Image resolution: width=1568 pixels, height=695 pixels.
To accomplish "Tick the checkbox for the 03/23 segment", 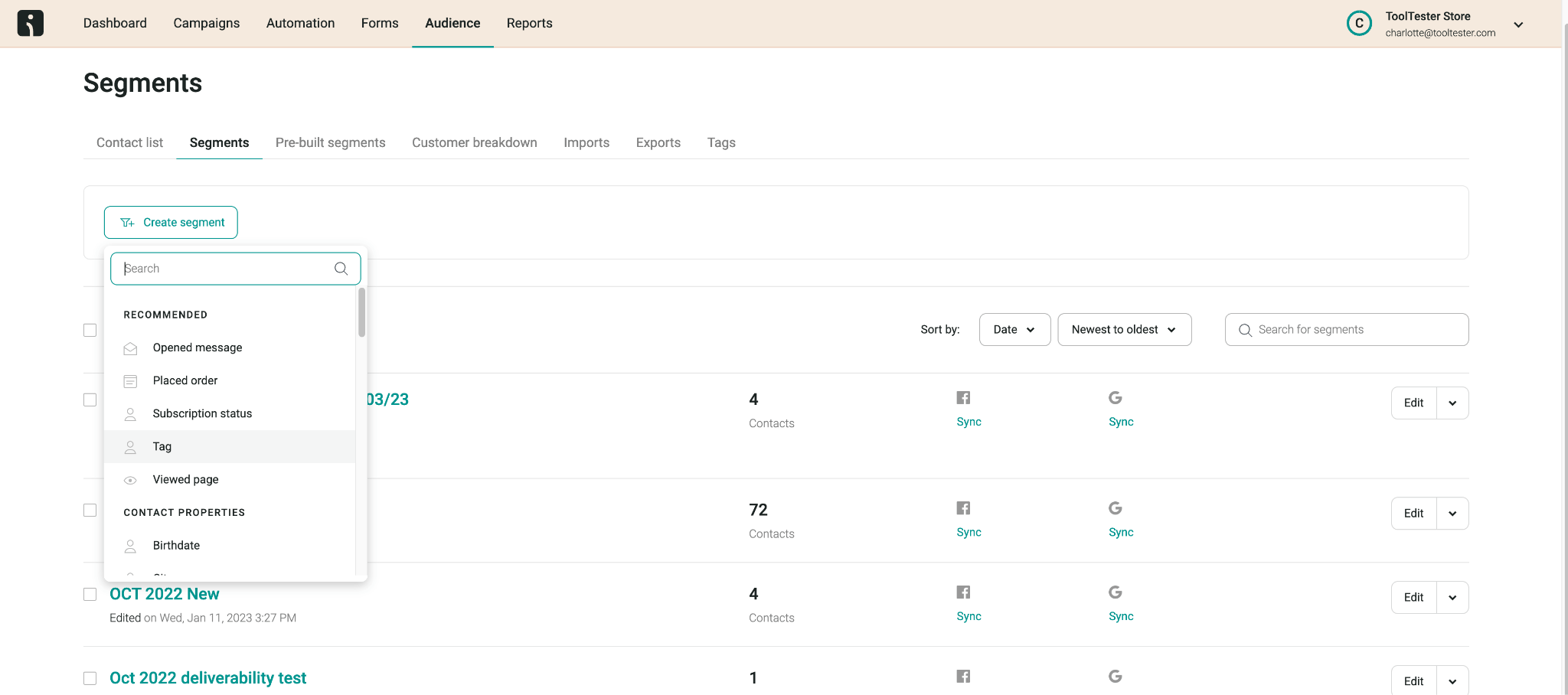I will 90,400.
